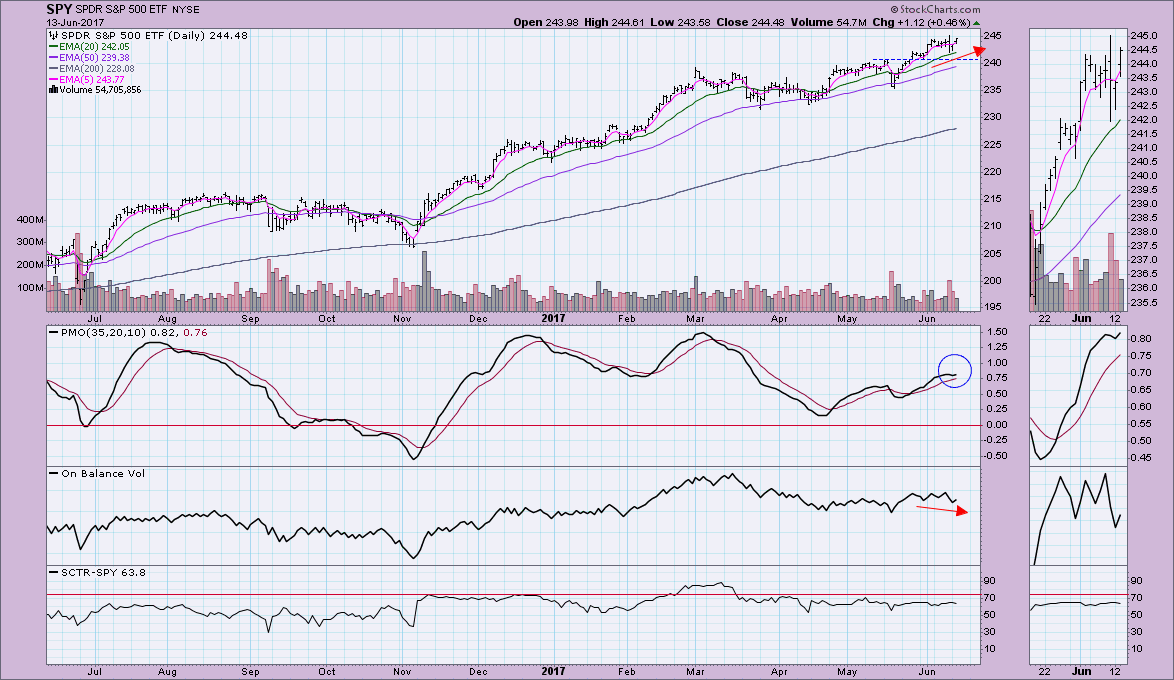The image size is (1174, 680).
Task: Click the zoomed On Balance Volume thumbnail panel
Action: point(1077,516)
